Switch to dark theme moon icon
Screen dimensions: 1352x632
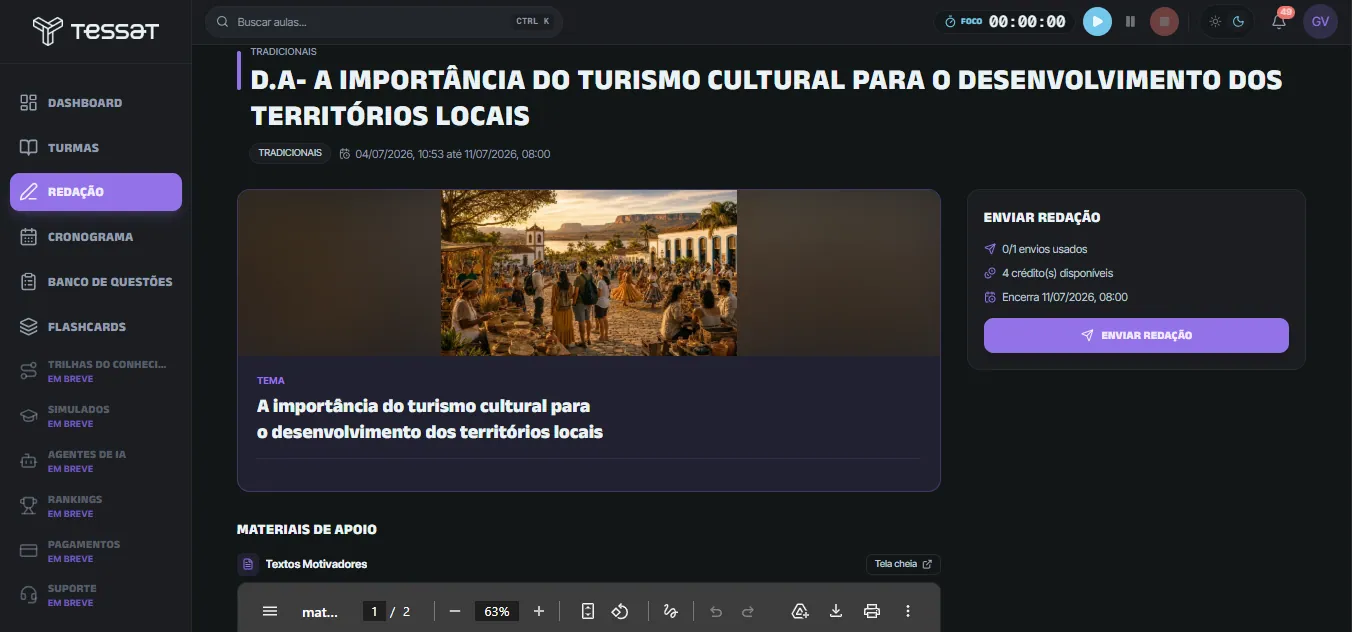[1238, 21]
